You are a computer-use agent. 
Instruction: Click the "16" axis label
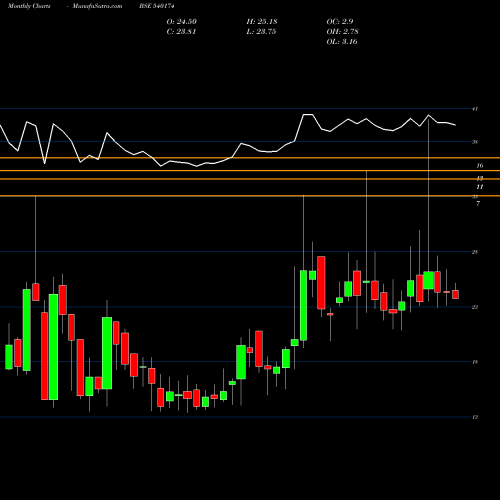point(480,166)
